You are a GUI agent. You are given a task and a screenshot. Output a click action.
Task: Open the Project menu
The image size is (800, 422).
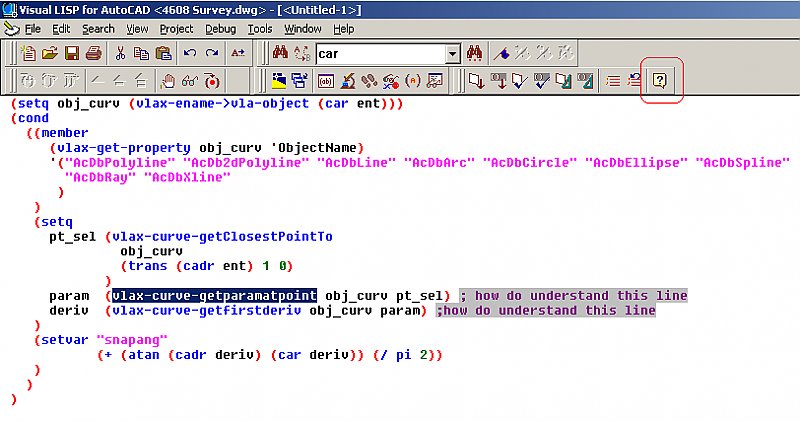[177, 29]
